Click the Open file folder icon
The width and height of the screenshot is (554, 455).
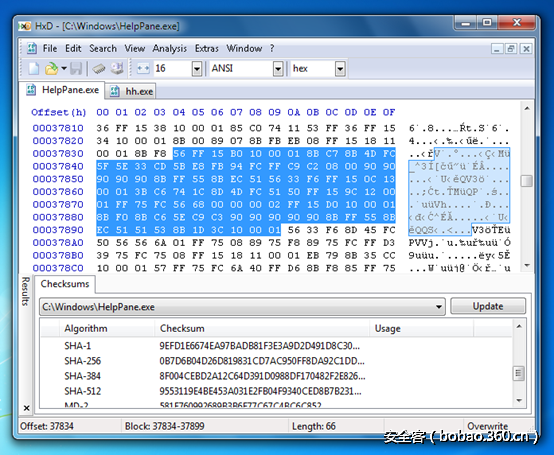51,68
